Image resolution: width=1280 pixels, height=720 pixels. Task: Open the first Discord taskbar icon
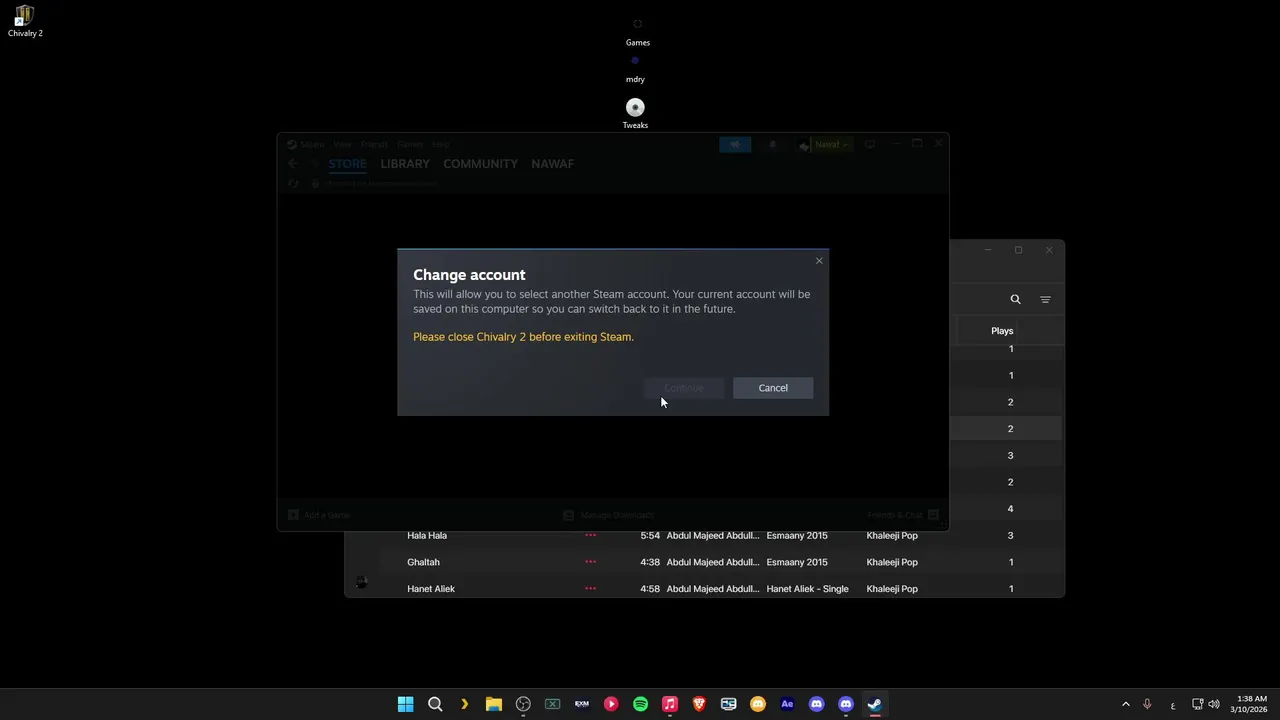816,704
